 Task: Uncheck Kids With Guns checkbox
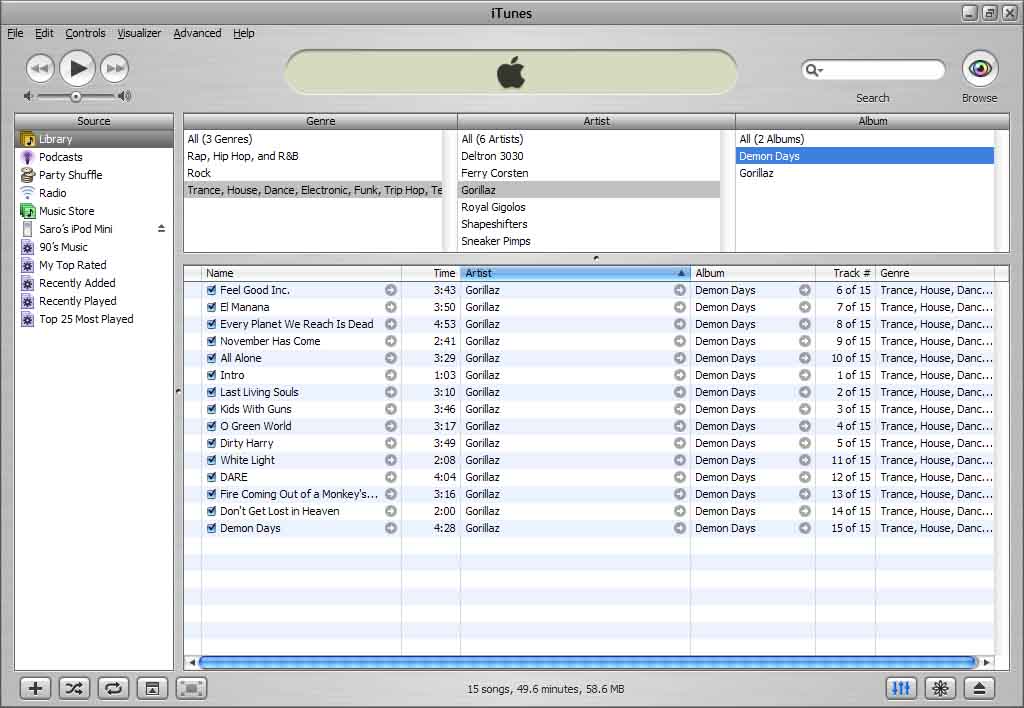click(x=211, y=409)
